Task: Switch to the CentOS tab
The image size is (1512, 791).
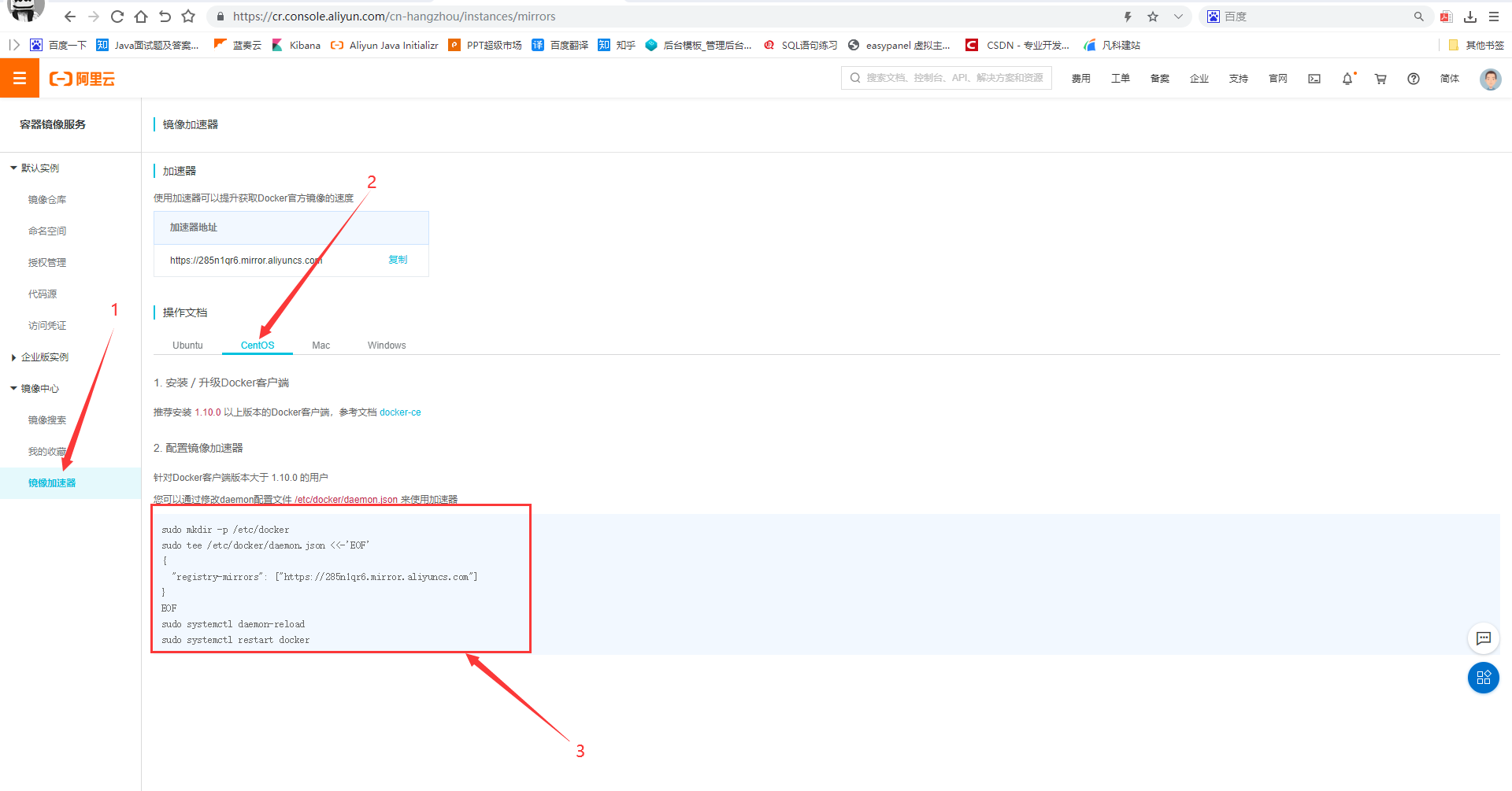Action: pos(258,346)
